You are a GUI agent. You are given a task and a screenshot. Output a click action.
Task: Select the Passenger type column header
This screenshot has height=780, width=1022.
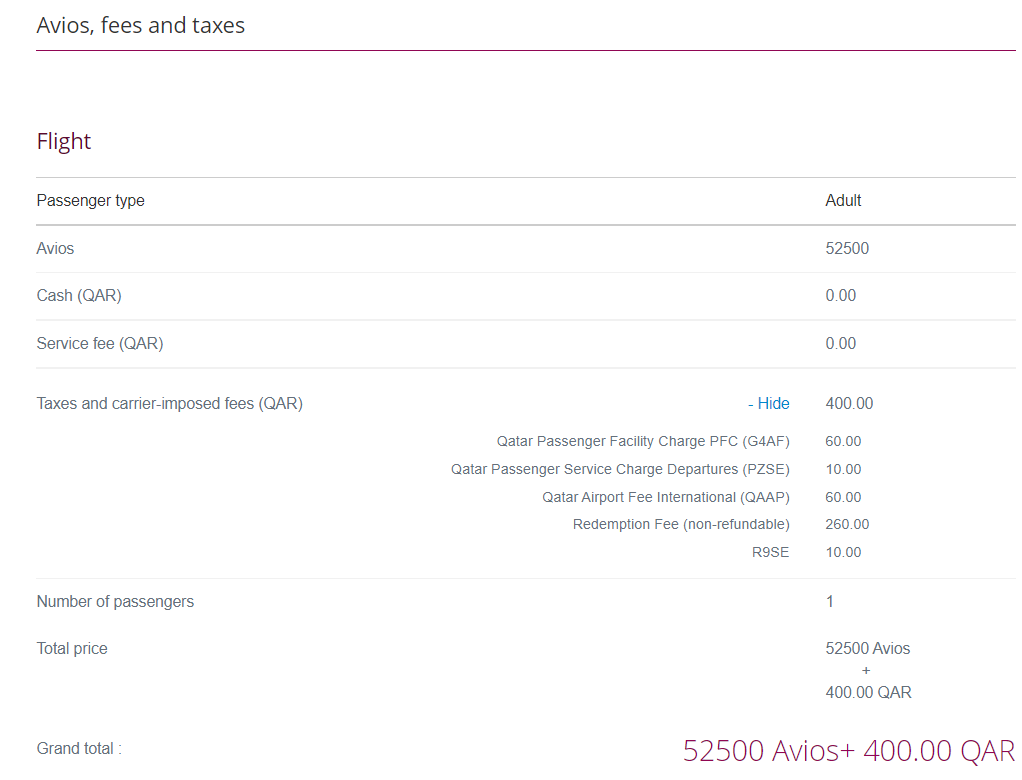click(91, 200)
